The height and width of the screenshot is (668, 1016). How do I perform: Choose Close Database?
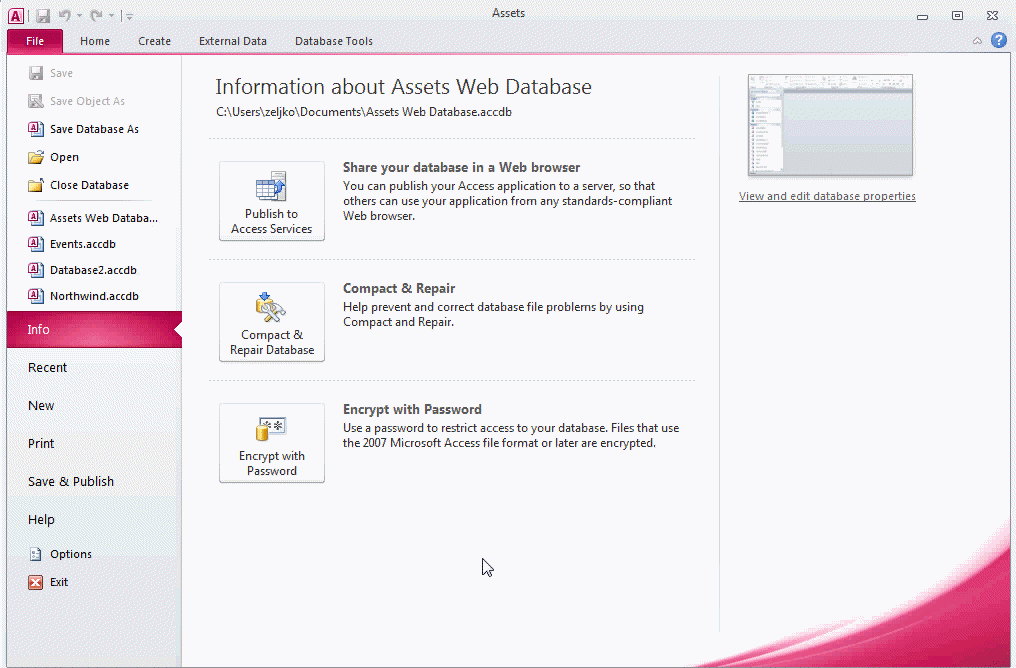[x=78, y=185]
